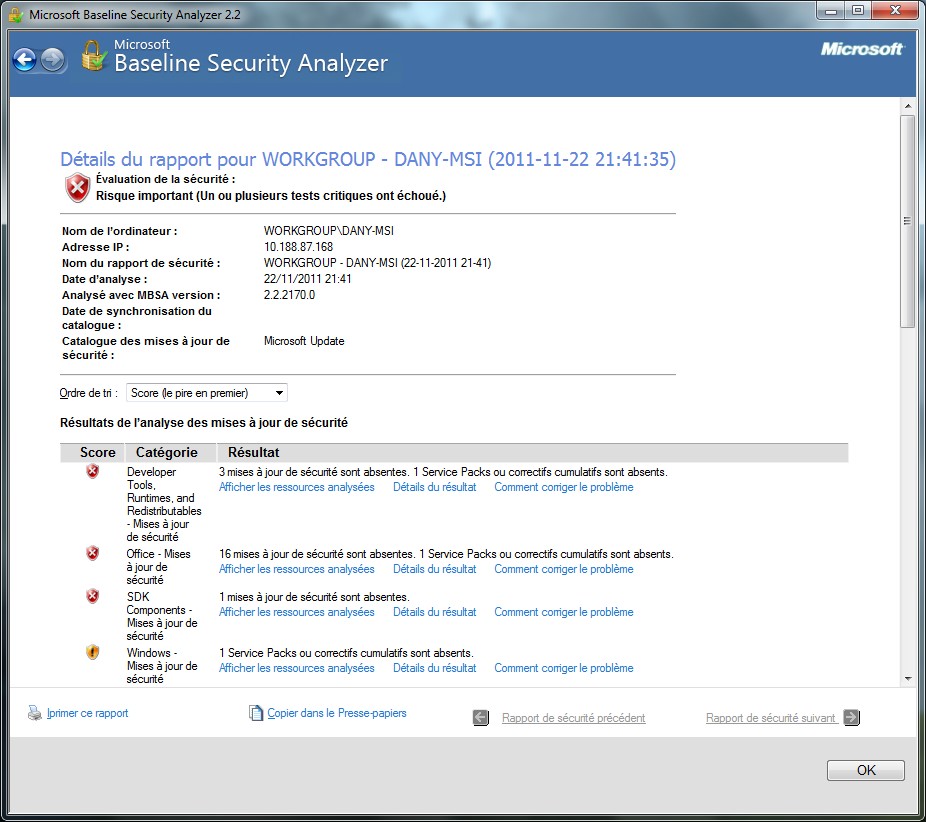Open Comment corriger le problème for SDK Components
Screen dimensions: 926x822
coord(564,612)
